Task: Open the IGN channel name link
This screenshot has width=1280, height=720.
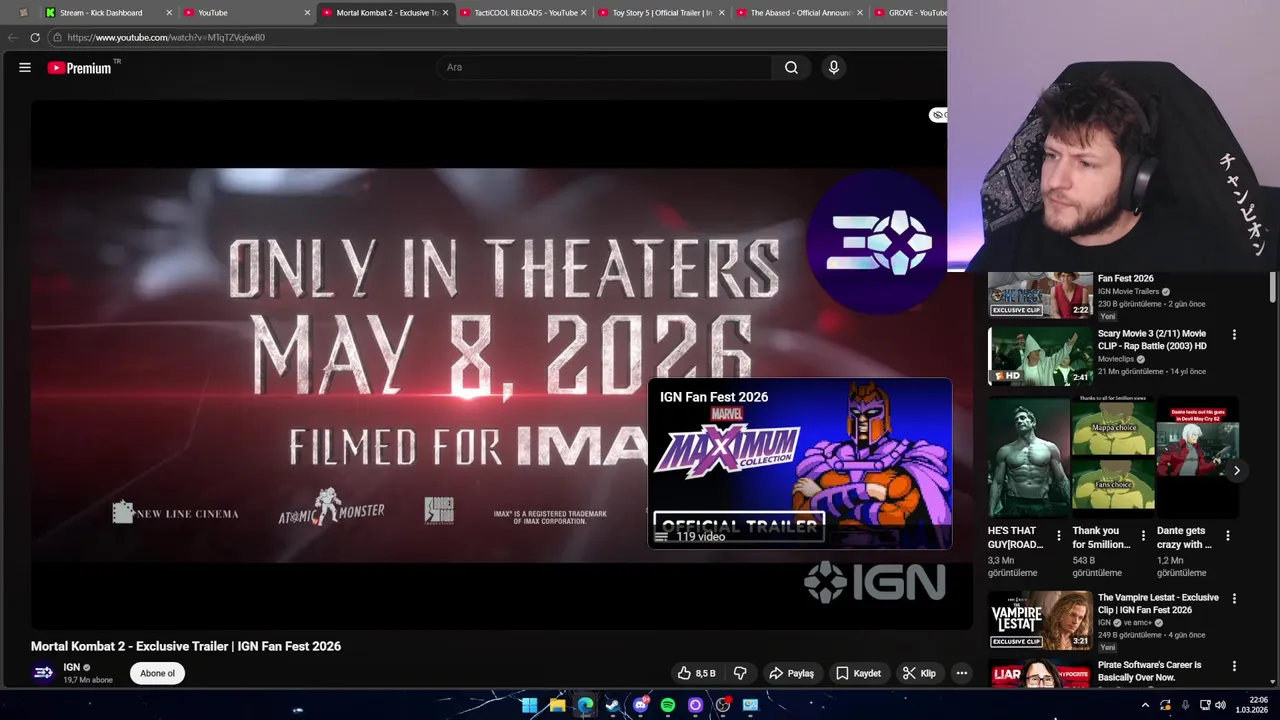Action: [71, 667]
